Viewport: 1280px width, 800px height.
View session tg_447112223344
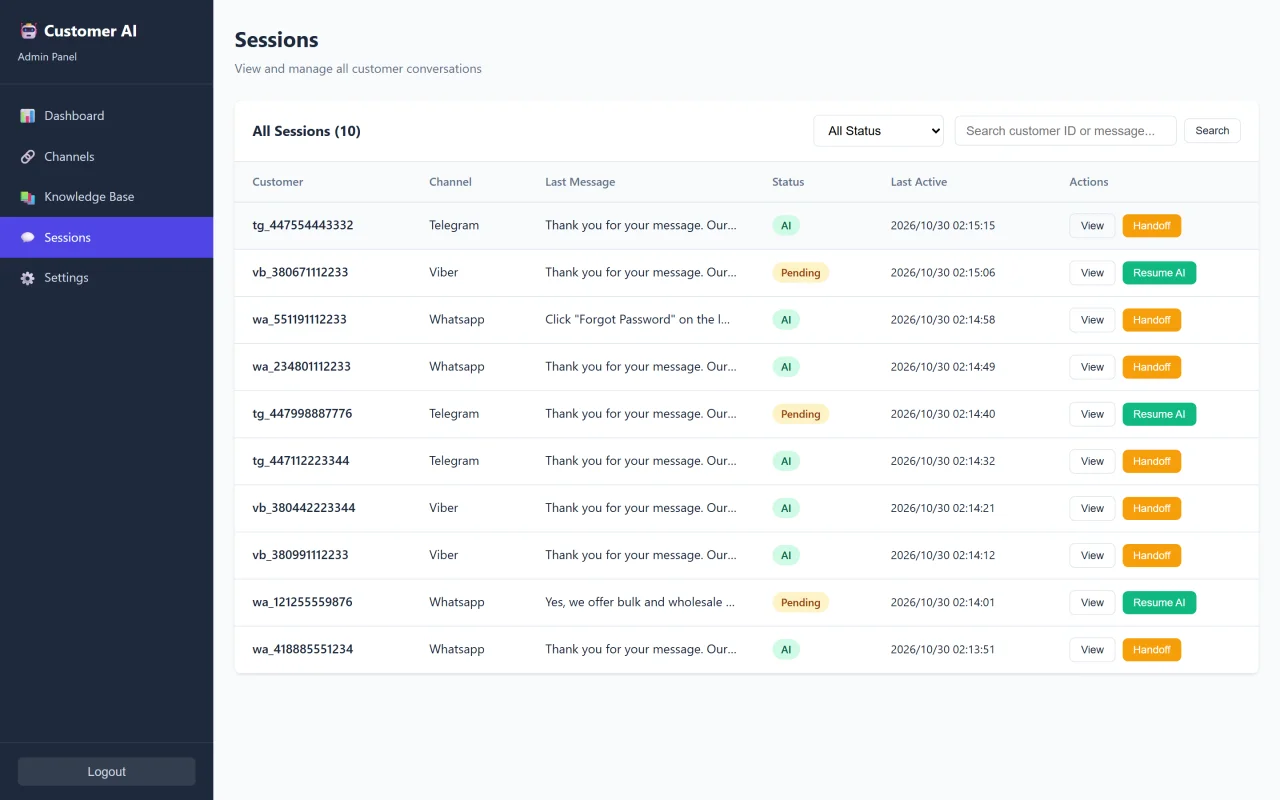coord(1092,461)
